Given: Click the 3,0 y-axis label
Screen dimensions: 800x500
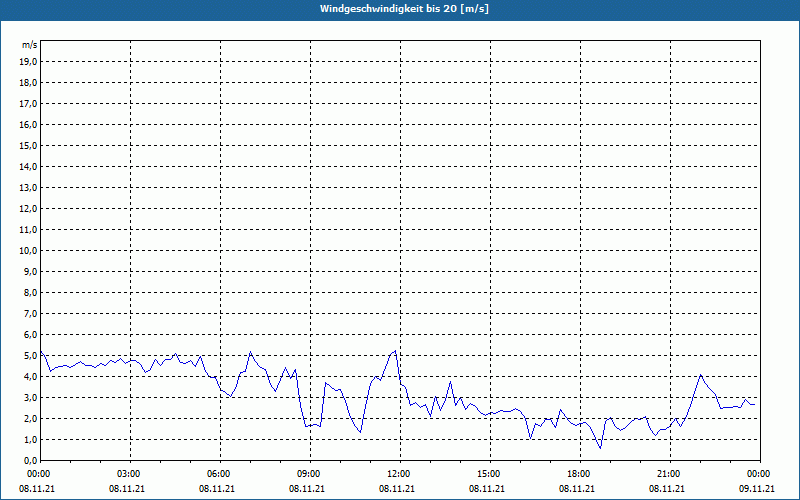Looking at the screenshot, I should point(30,397).
